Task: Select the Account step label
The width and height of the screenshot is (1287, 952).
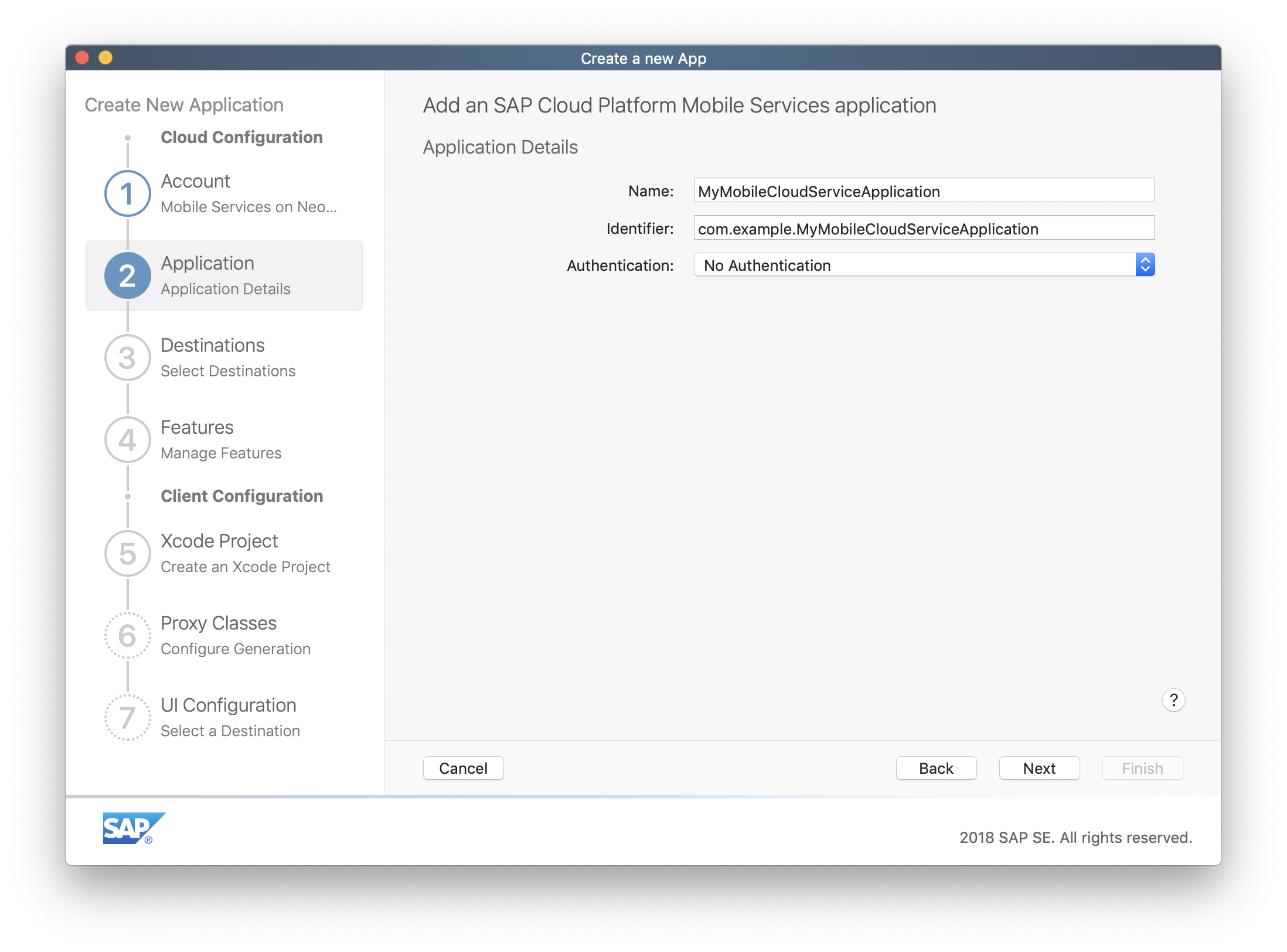Action: pos(195,181)
